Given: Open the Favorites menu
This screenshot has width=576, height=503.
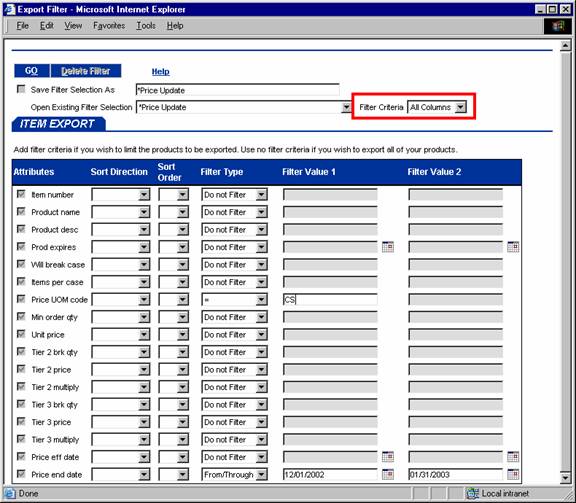Looking at the screenshot, I should [x=109, y=26].
